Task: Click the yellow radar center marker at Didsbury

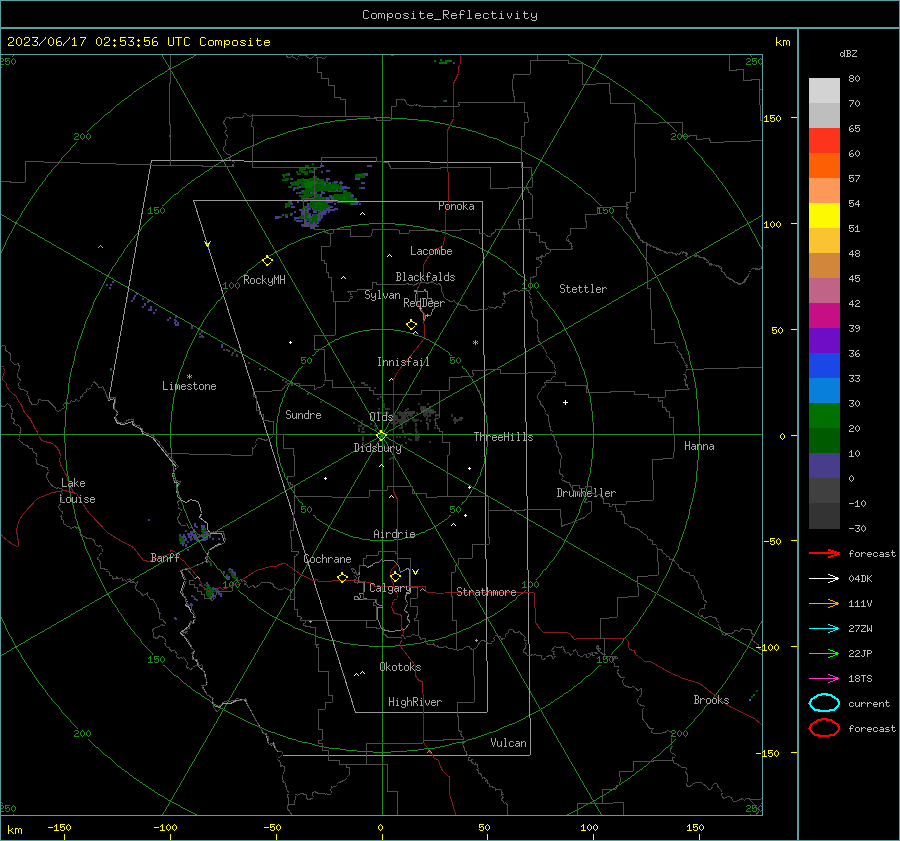Action: click(x=381, y=436)
